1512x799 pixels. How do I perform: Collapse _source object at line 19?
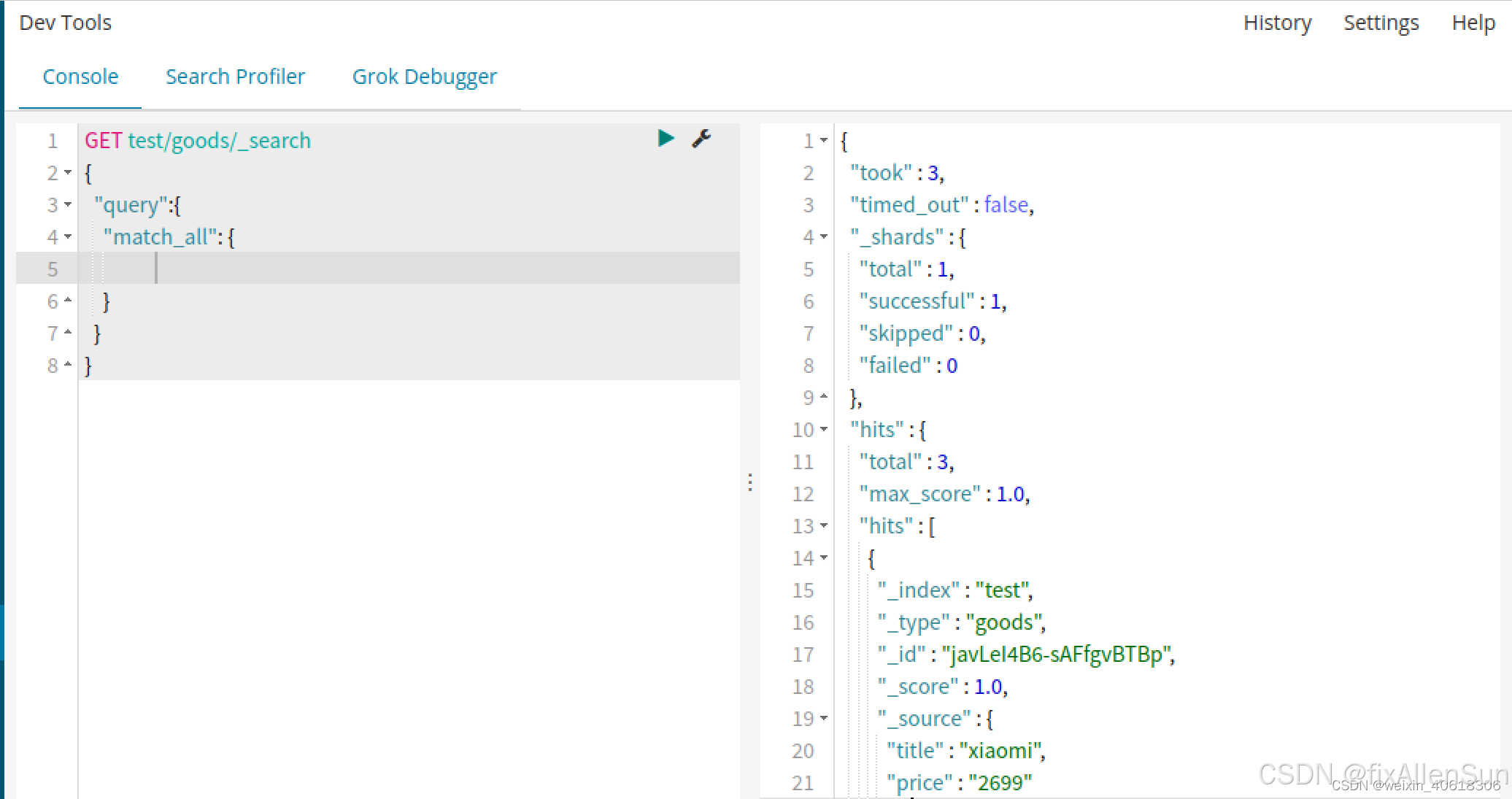[824, 719]
